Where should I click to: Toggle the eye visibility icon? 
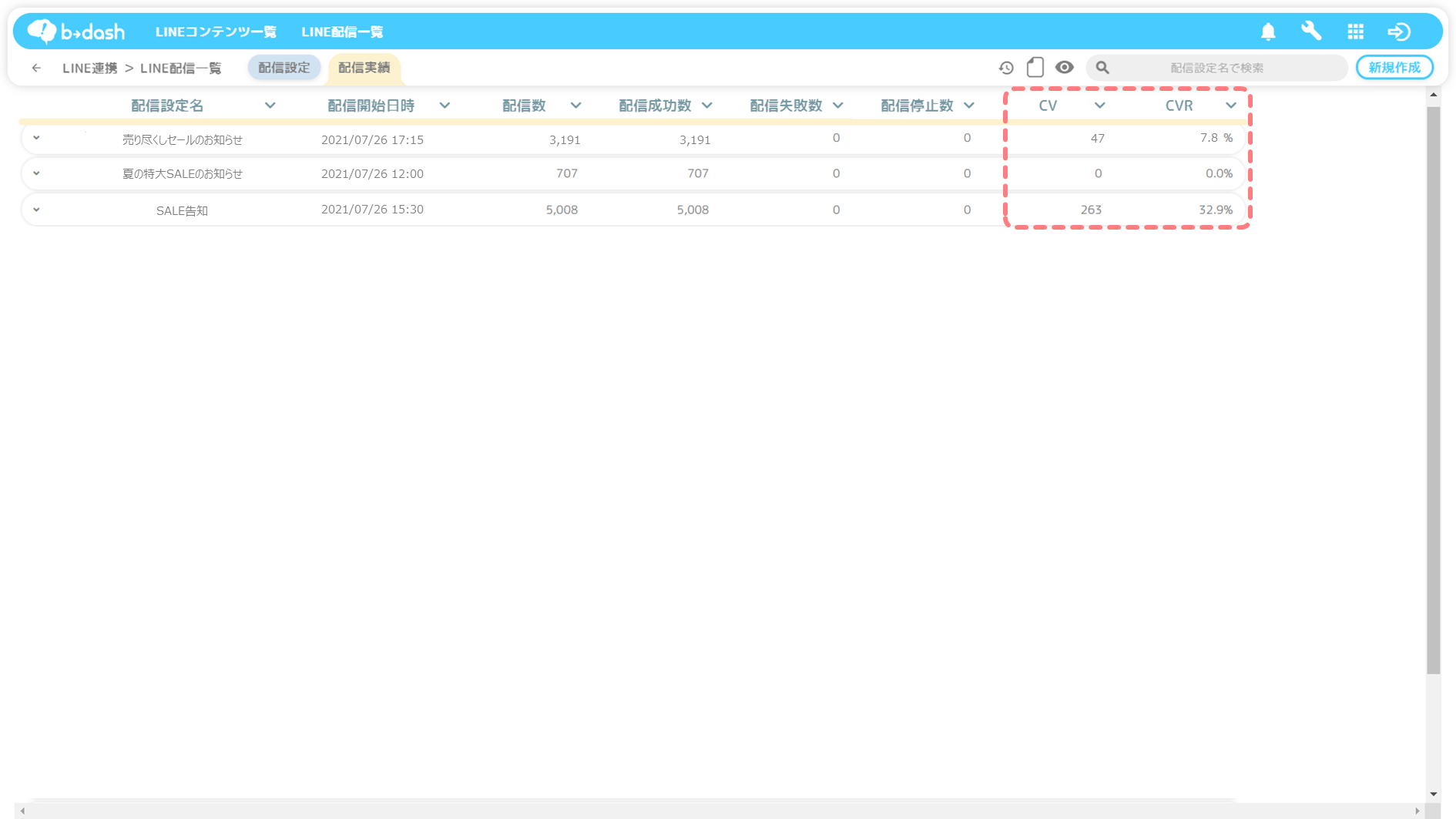point(1064,67)
